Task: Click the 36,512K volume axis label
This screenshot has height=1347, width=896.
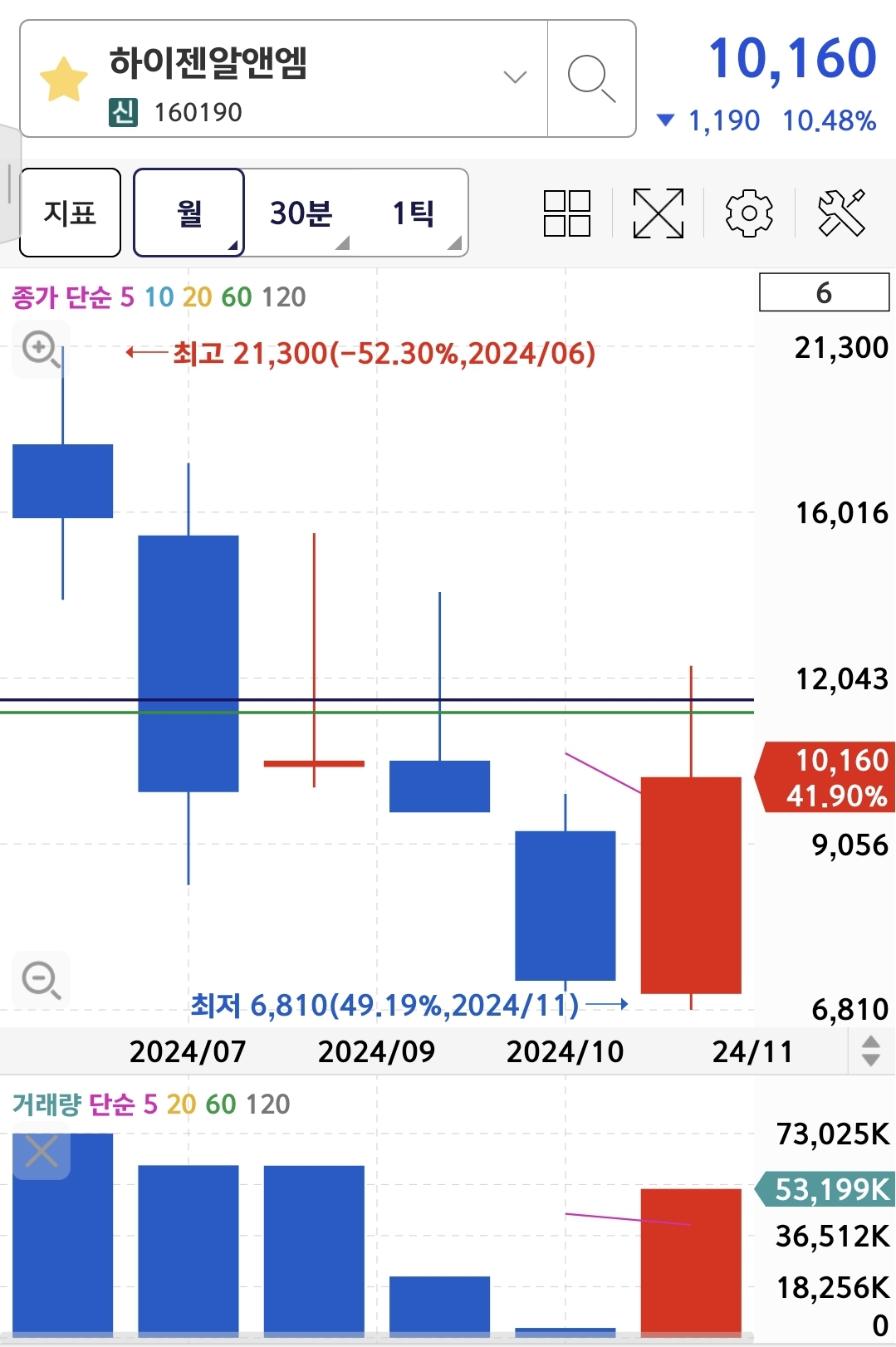Action: pyautogui.click(x=833, y=1236)
